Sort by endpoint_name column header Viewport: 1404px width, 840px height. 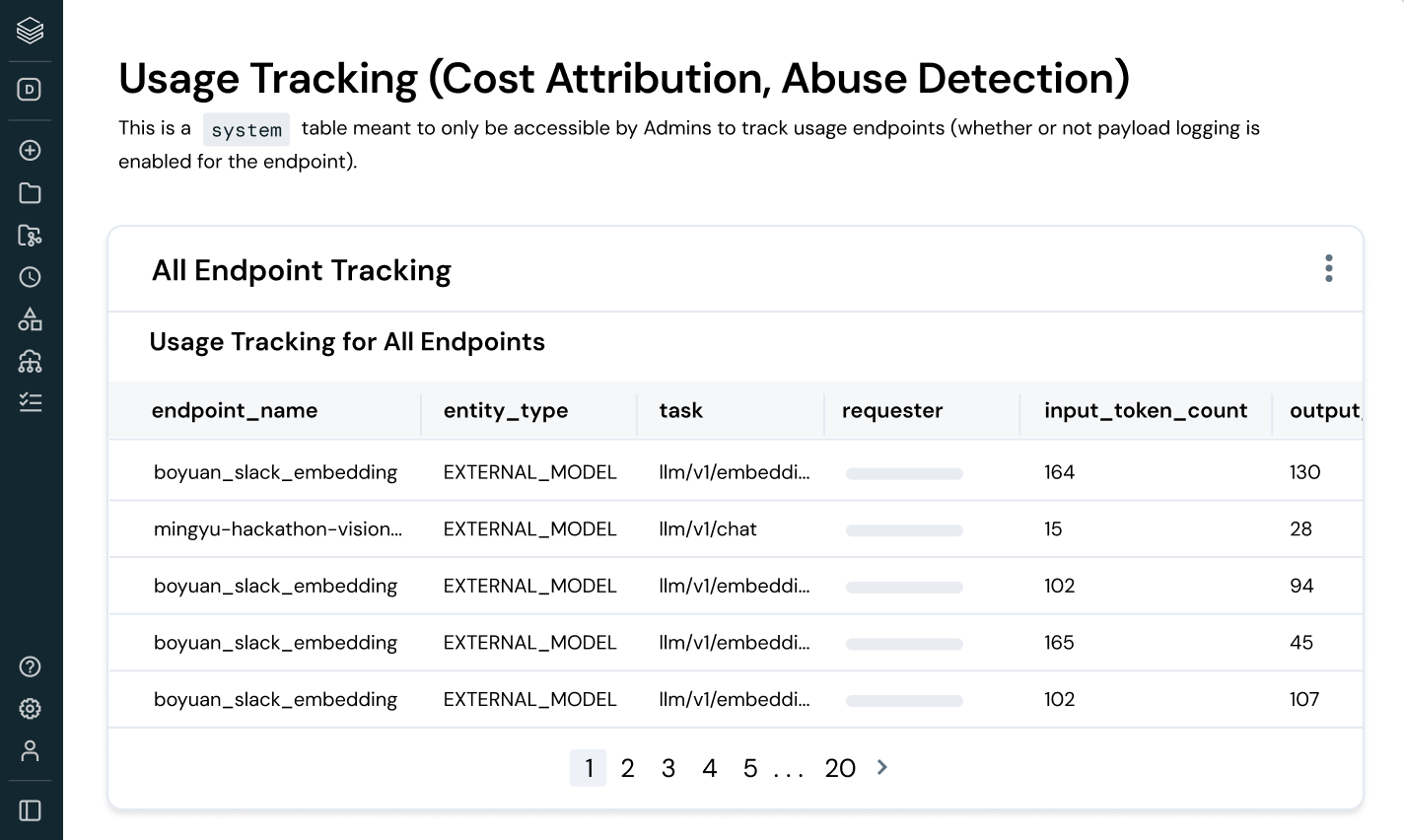point(235,410)
